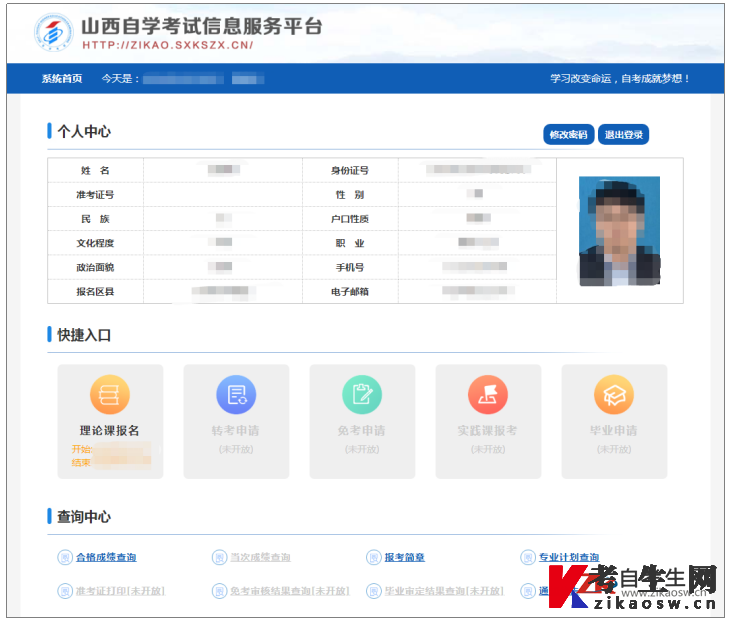Click the icon beside 准考证打印
Image resolution: width=731 pixels, height=622 pixels.
point(65,591)
